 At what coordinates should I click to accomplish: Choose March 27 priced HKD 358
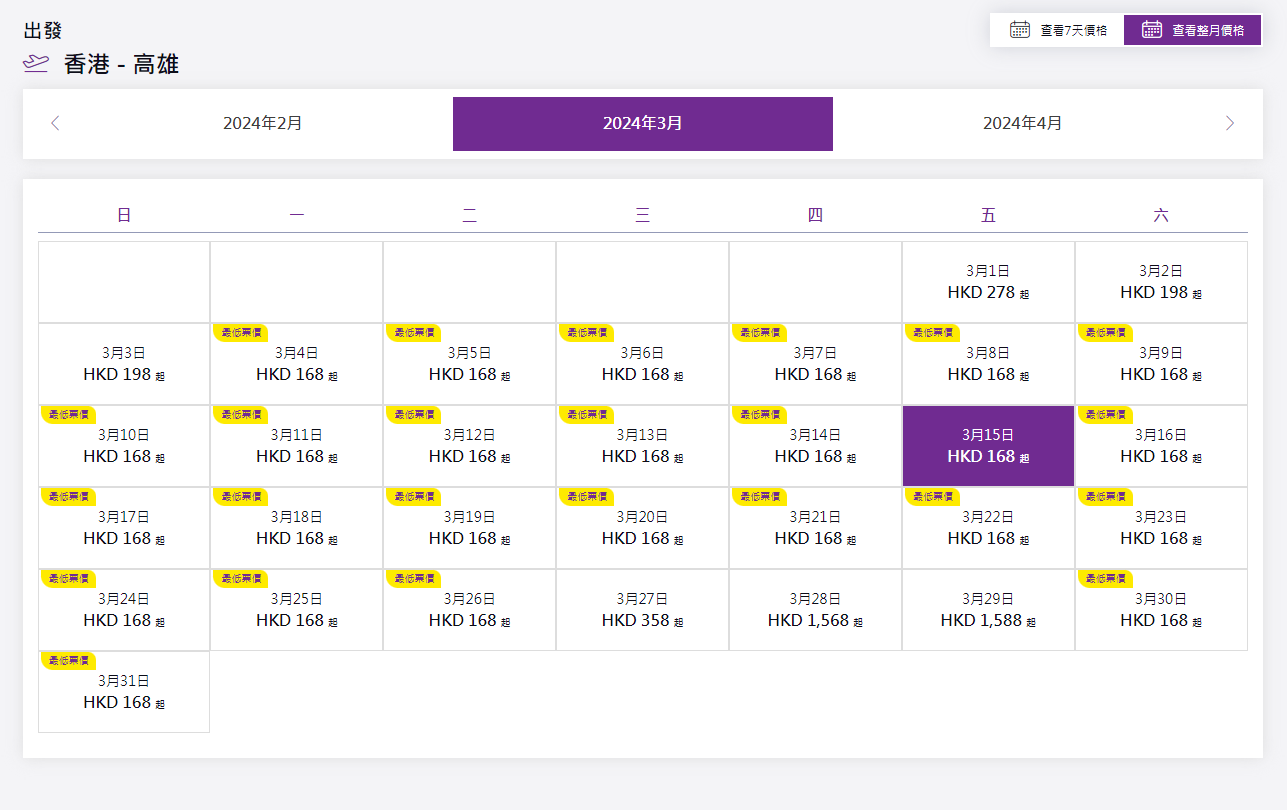pos(642,610)
